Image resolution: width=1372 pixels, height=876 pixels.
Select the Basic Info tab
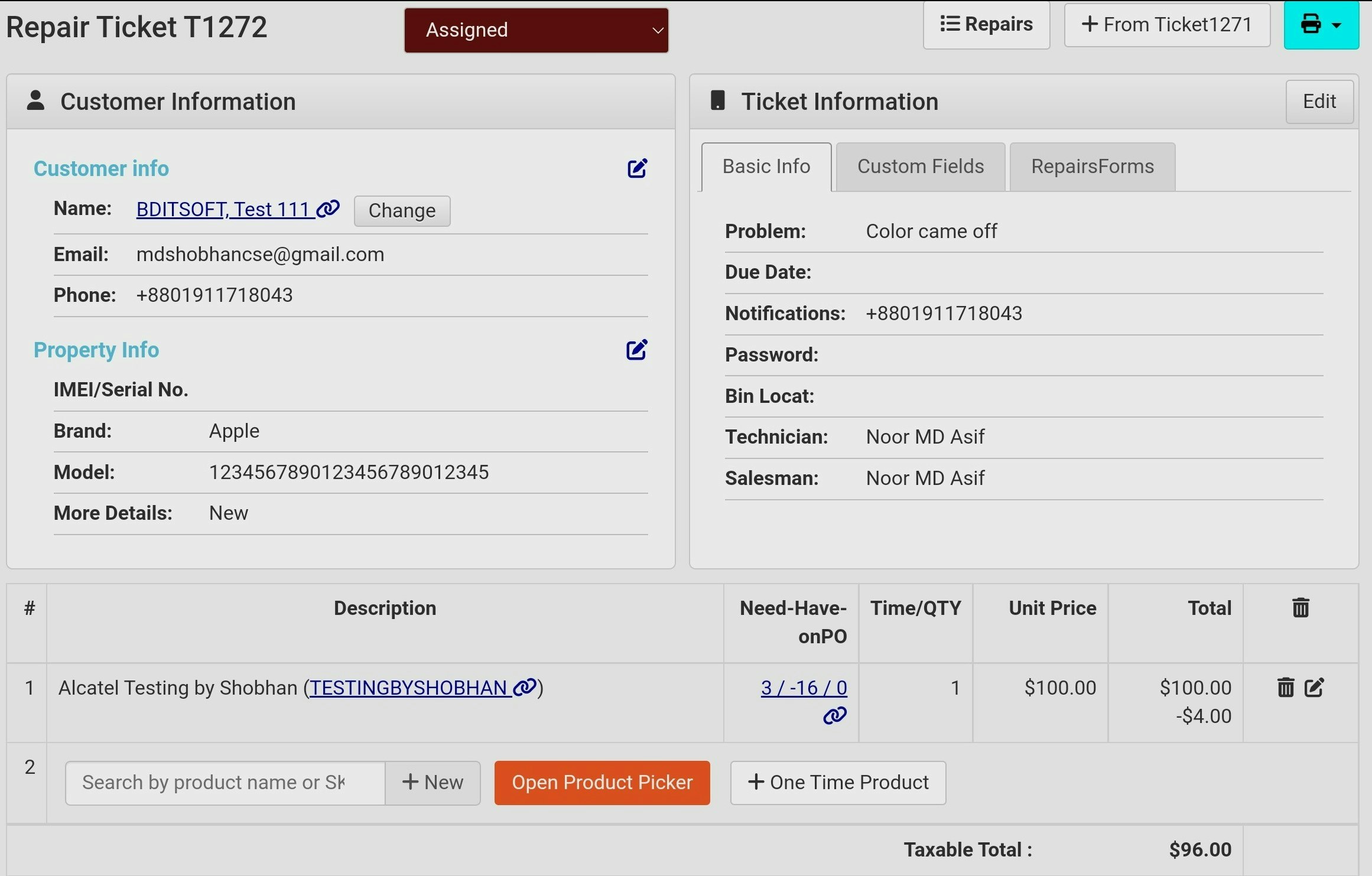[766, 167]
